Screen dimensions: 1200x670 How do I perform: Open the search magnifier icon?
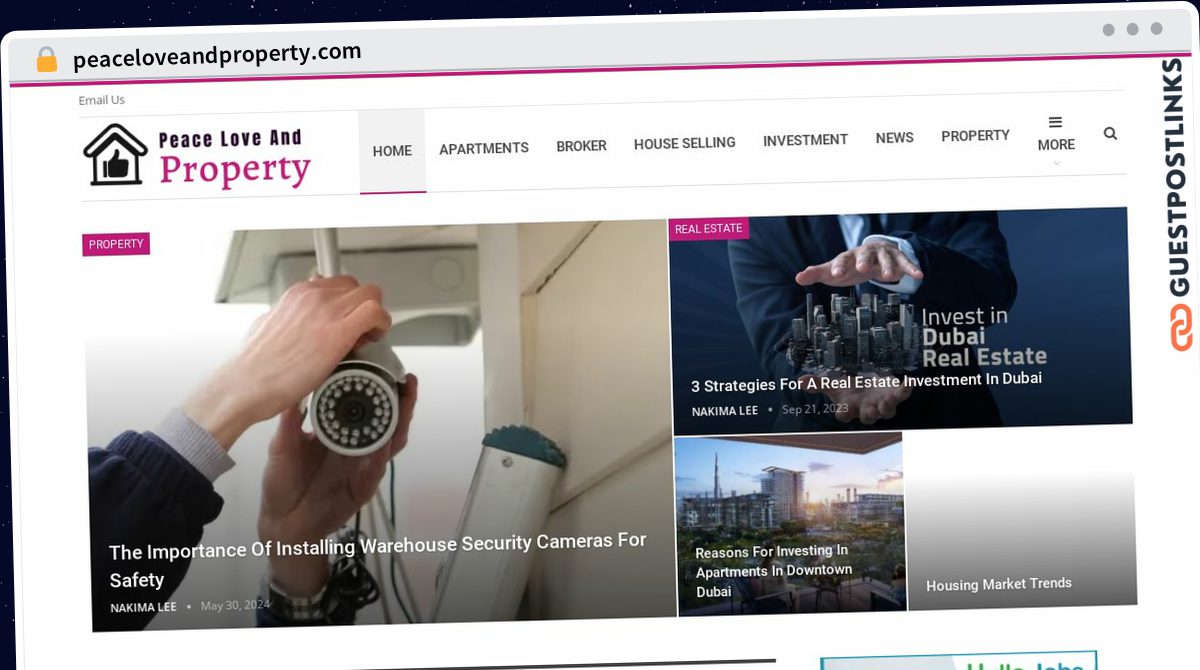point(1110,133)
